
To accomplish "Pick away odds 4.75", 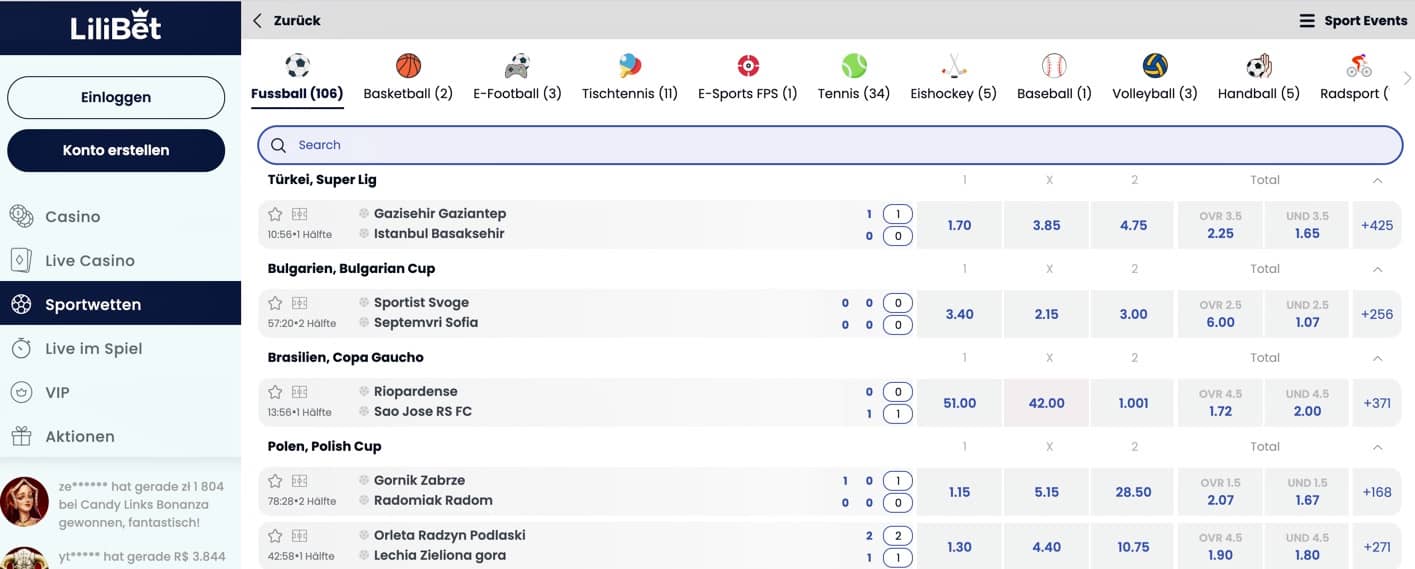I will click(x=1133, y=225).
